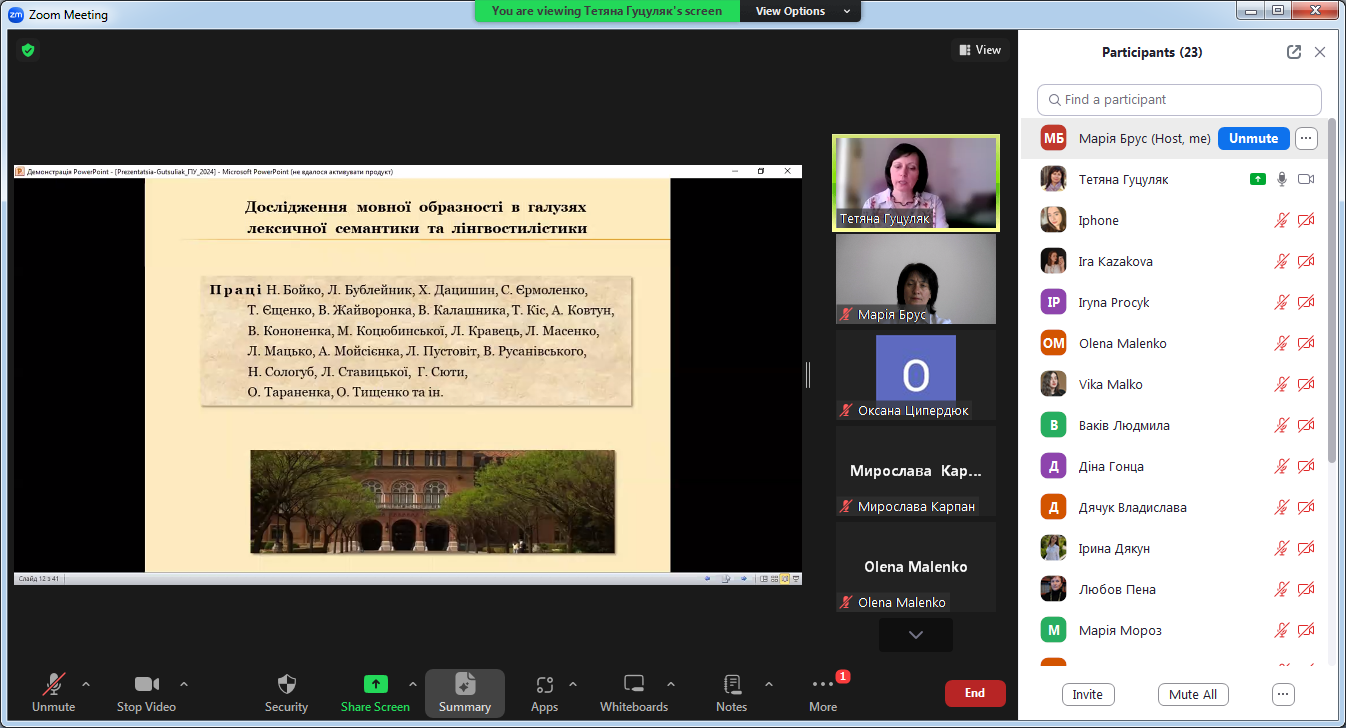Viewport: 1346px width, 728px height.
Task: Open the Notes tool
Action: pos(731,684)
